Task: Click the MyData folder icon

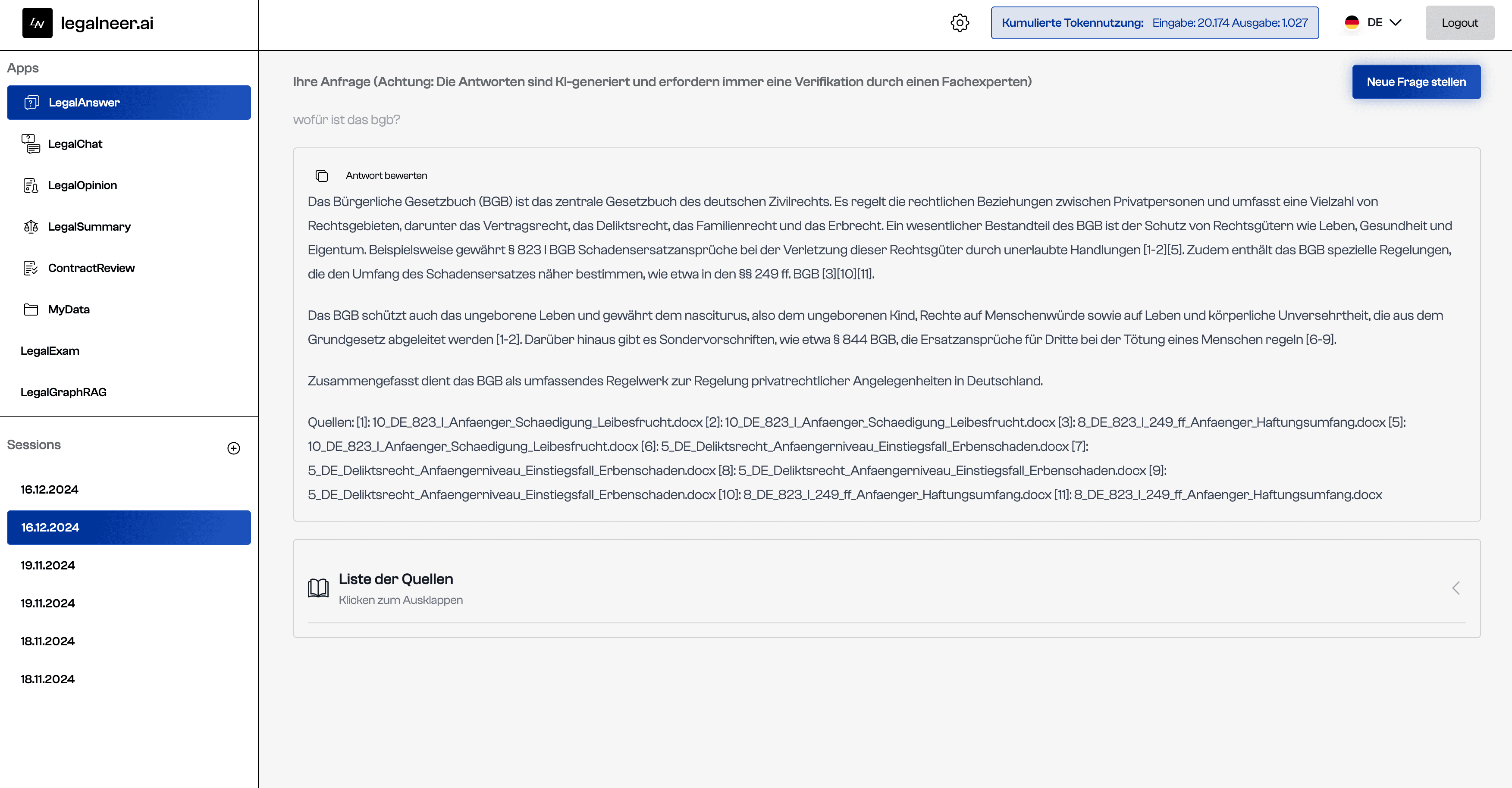Action: [x=31, y=309]
